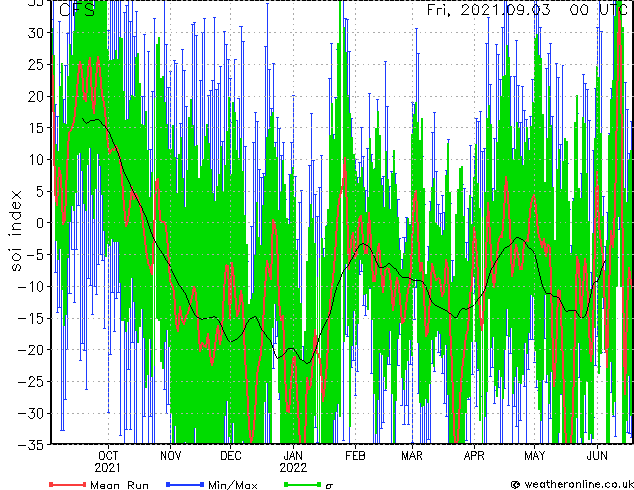Click the y-axis value -20

click(31, 350)
